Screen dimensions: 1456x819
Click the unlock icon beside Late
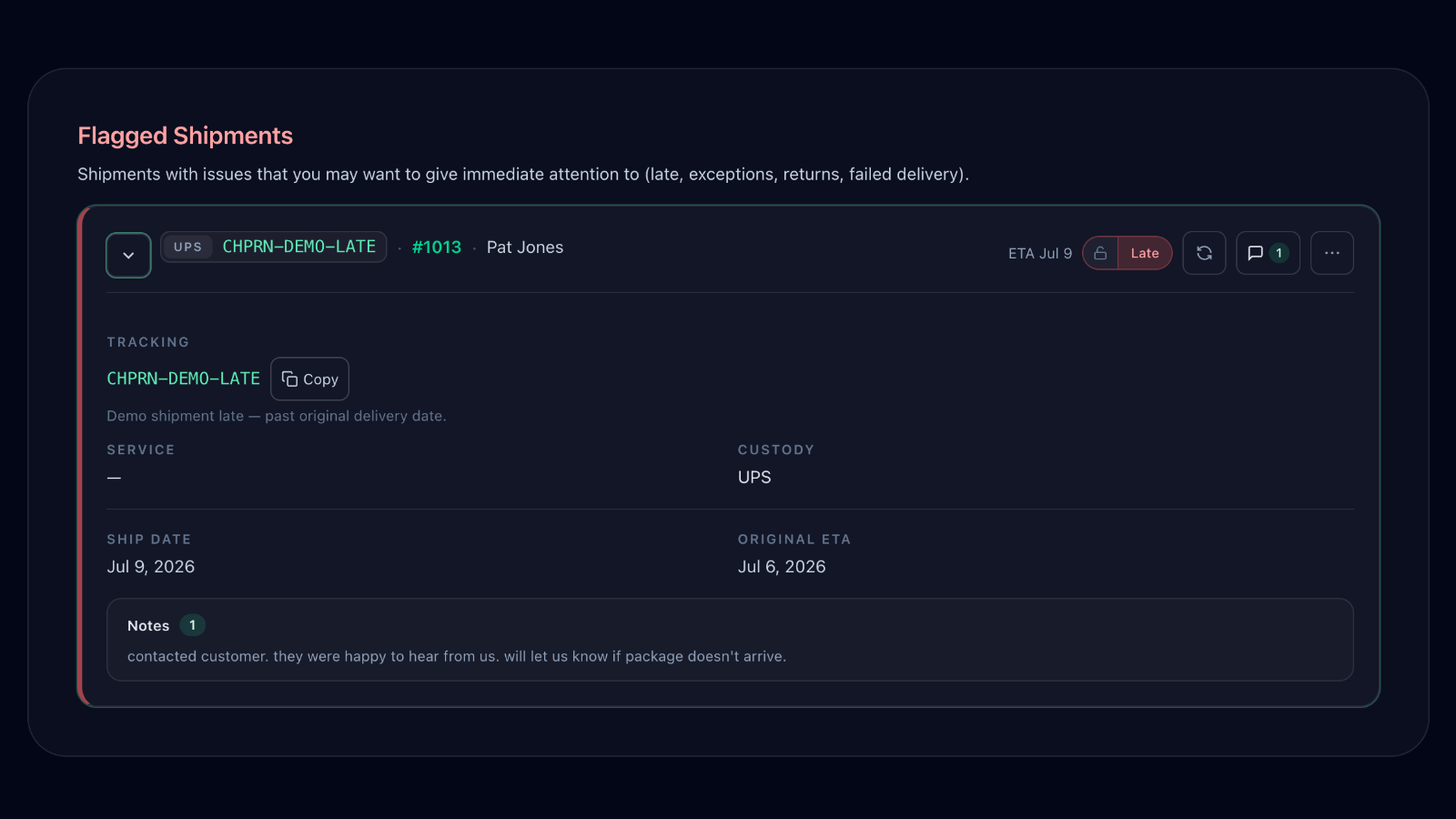1100,253
